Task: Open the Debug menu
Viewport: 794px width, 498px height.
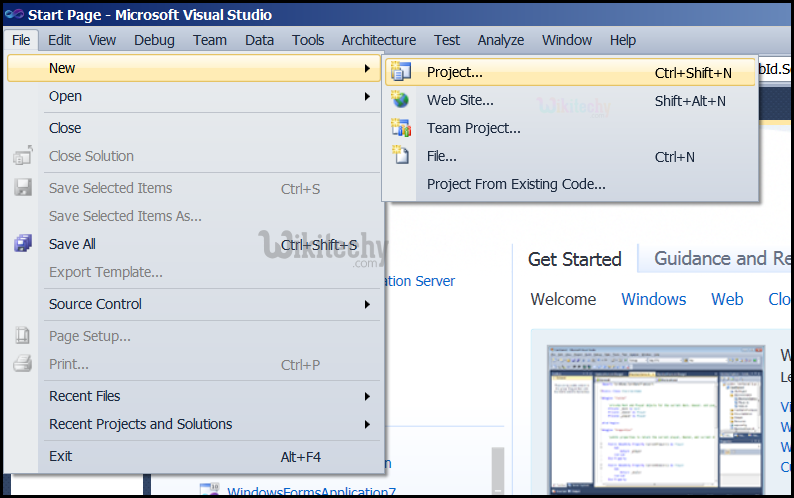Action: (154, 40)
